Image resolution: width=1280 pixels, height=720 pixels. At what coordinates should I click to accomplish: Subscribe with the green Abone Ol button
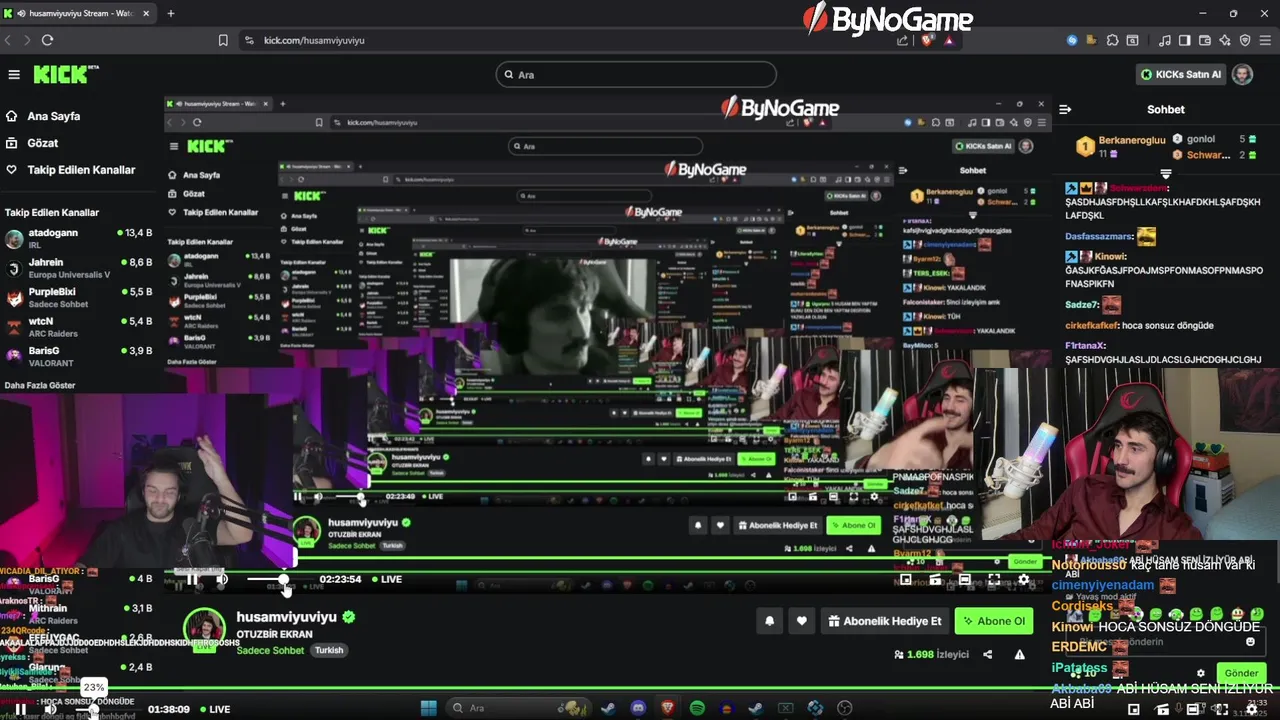993,621
